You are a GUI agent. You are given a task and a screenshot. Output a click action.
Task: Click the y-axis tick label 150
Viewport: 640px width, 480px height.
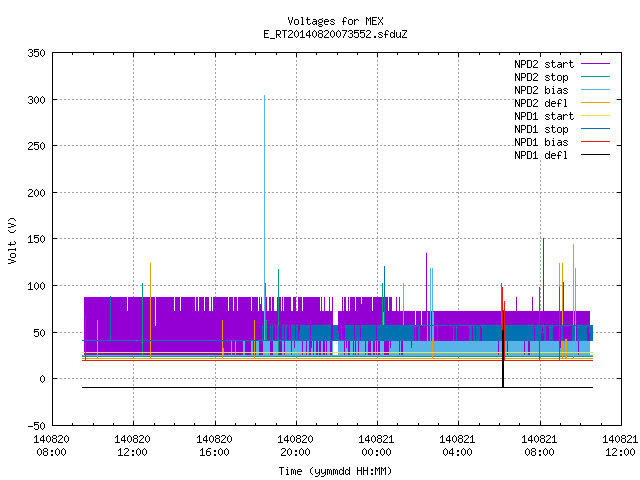tap(36, 239)
